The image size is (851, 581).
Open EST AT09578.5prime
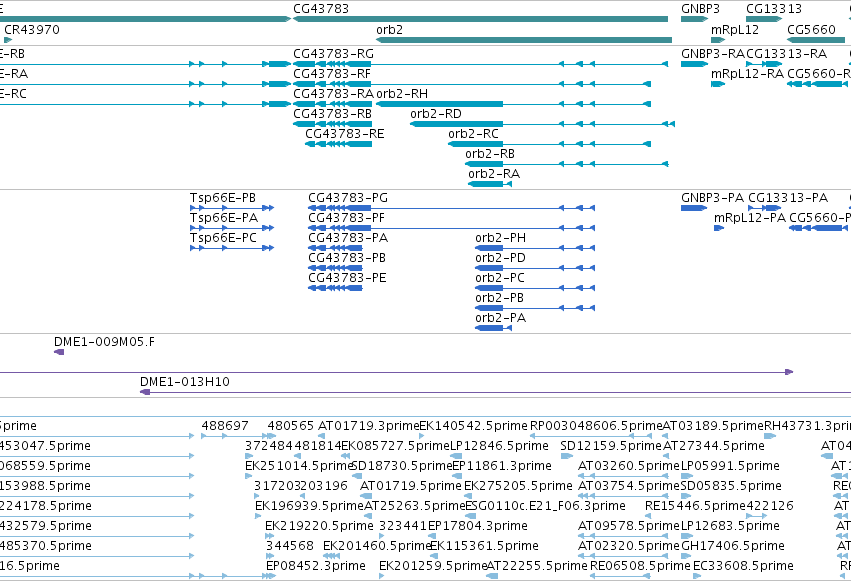pyautogui.click(x=628, y=527)
